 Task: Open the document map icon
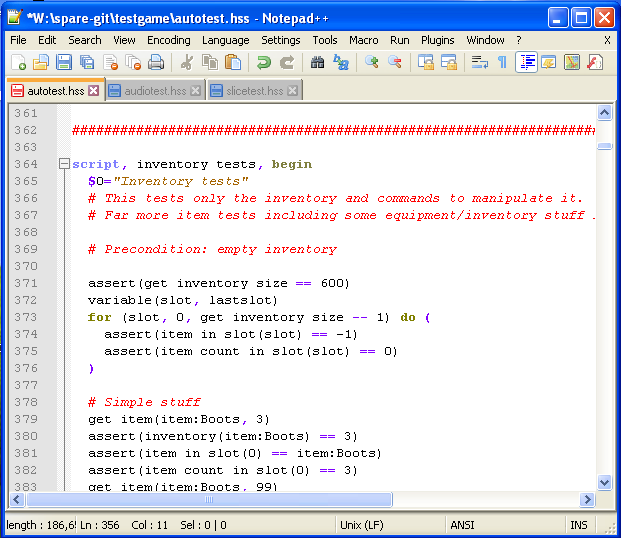572,63
